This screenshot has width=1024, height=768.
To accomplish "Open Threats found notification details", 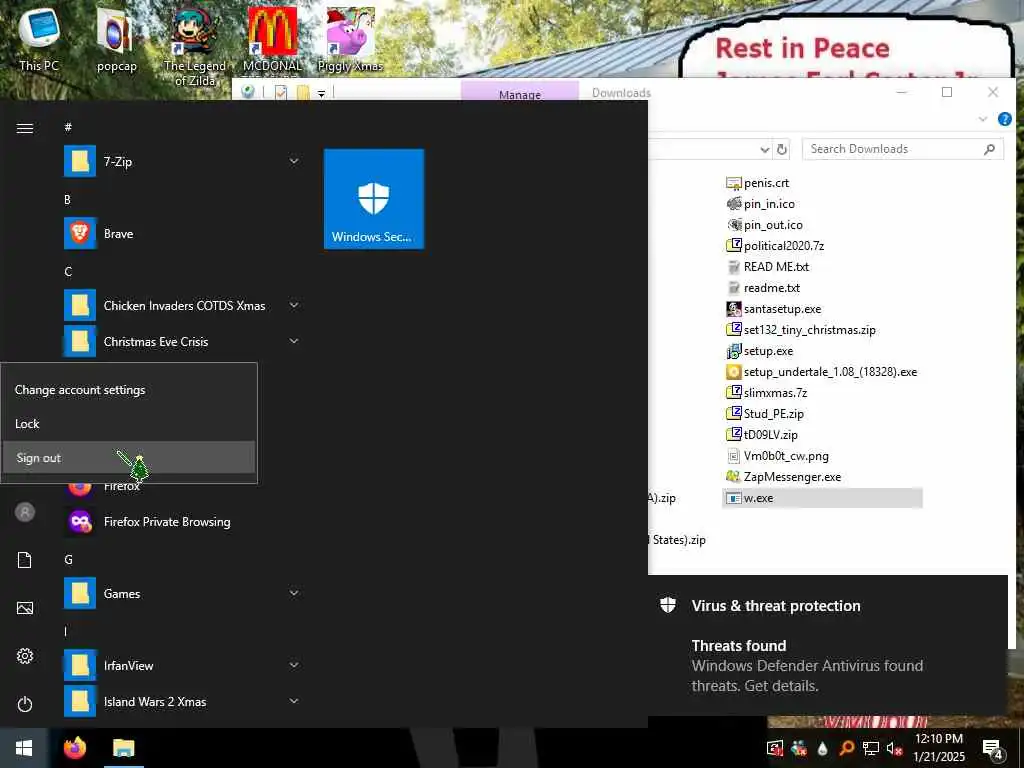I will pyautogui.click(x=828, y=645).
